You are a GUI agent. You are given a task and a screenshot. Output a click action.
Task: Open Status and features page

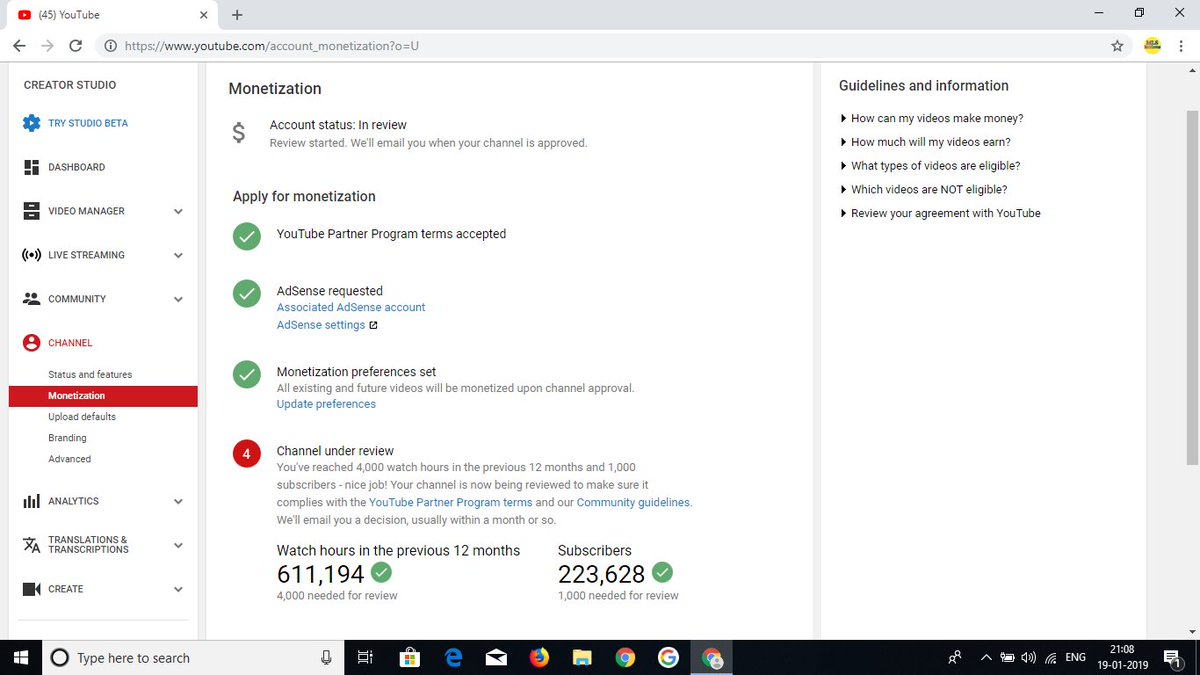coord(90,374)
